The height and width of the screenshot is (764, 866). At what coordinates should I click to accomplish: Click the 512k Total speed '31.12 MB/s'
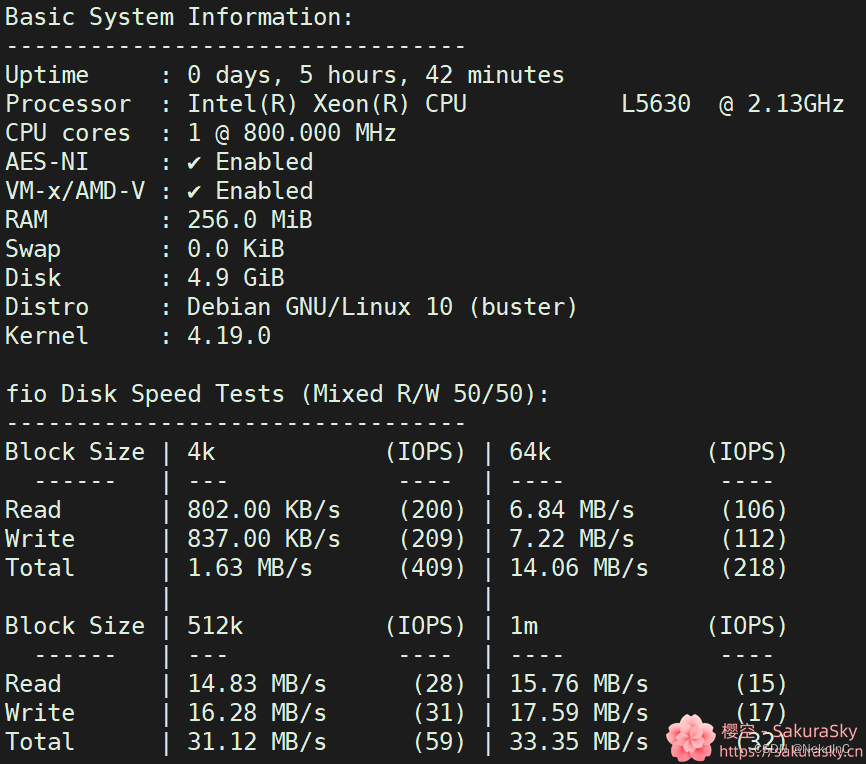click(256, 742)
